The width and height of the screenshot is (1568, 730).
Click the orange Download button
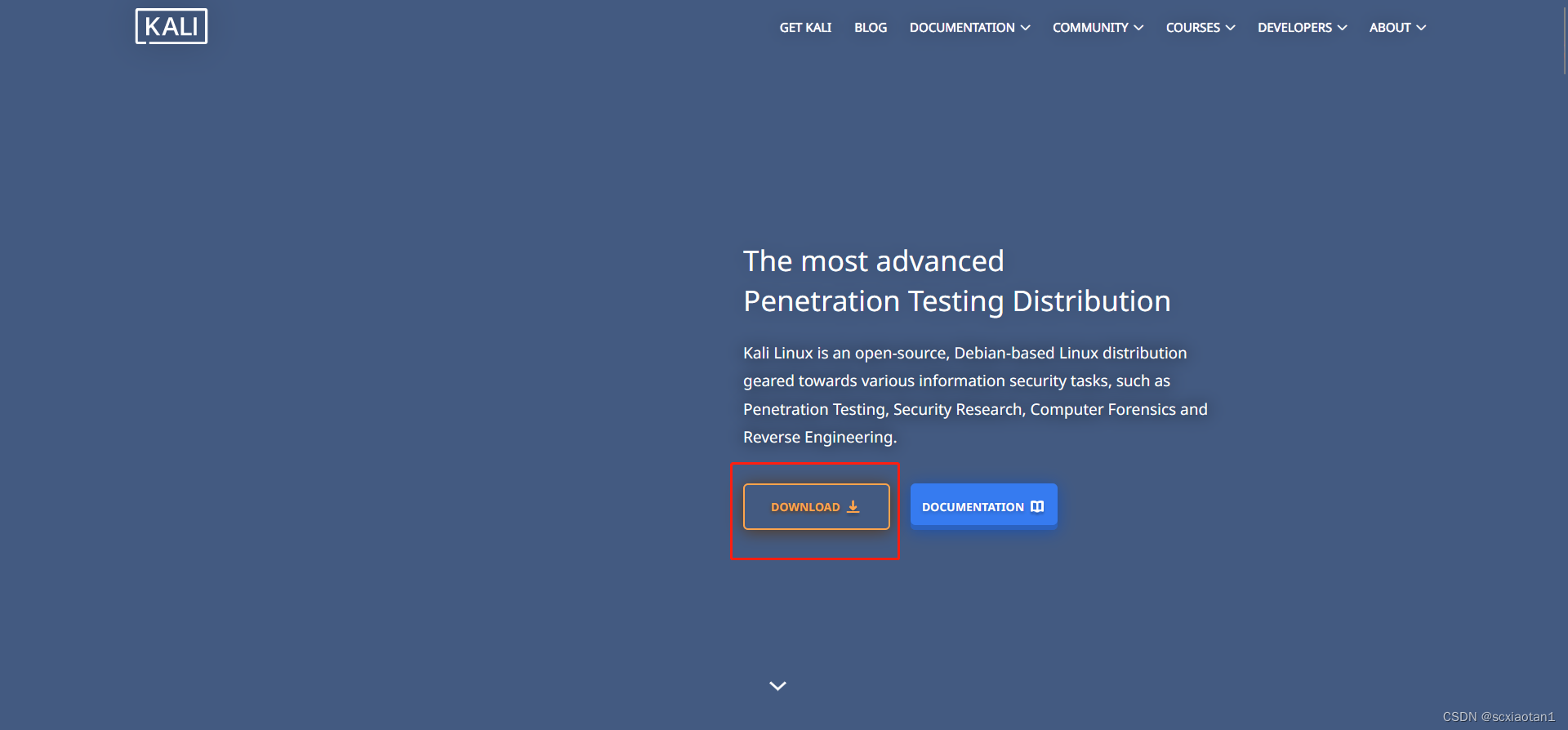tap(817, 506)
